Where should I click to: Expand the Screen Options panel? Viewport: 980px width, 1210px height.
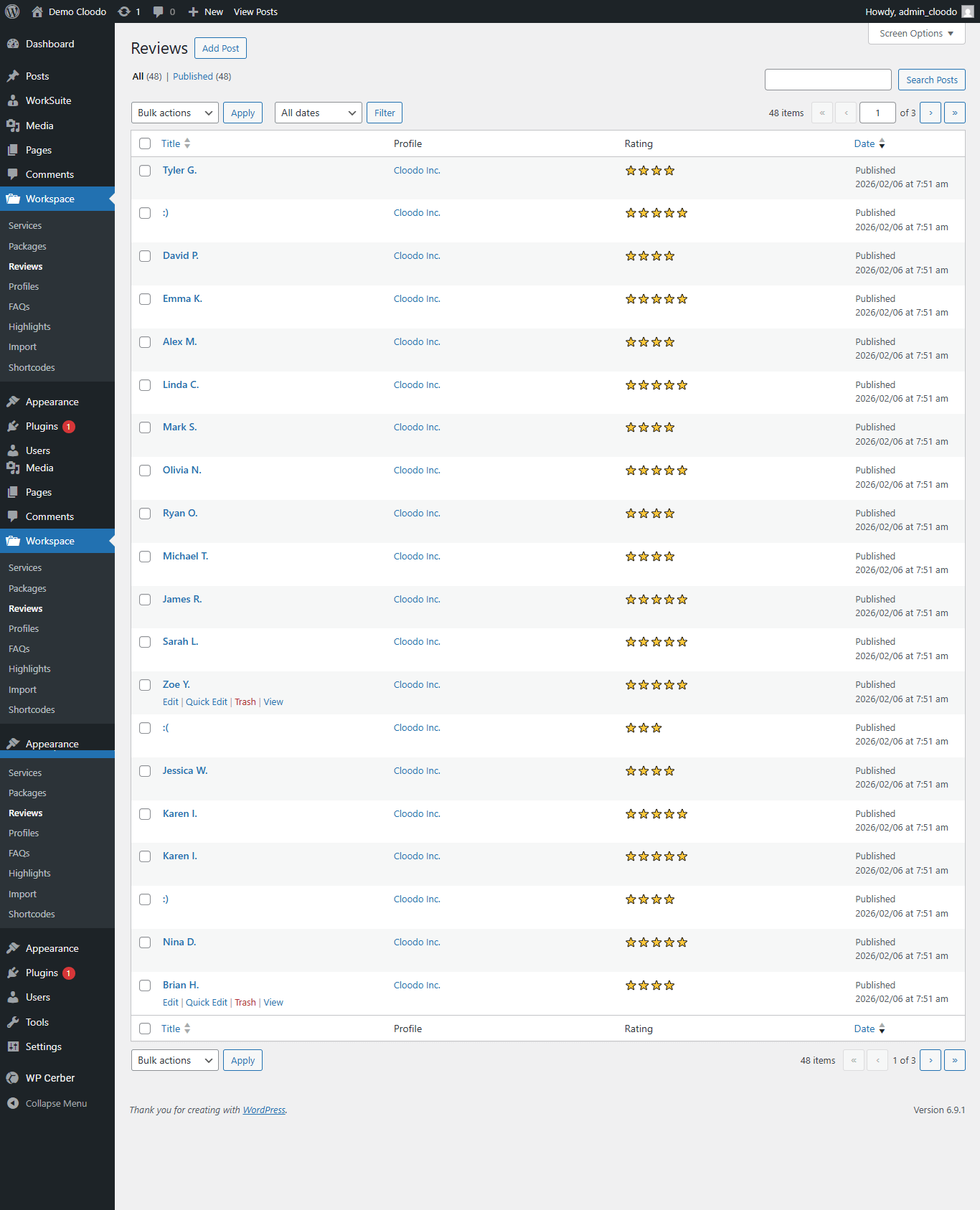917,34
